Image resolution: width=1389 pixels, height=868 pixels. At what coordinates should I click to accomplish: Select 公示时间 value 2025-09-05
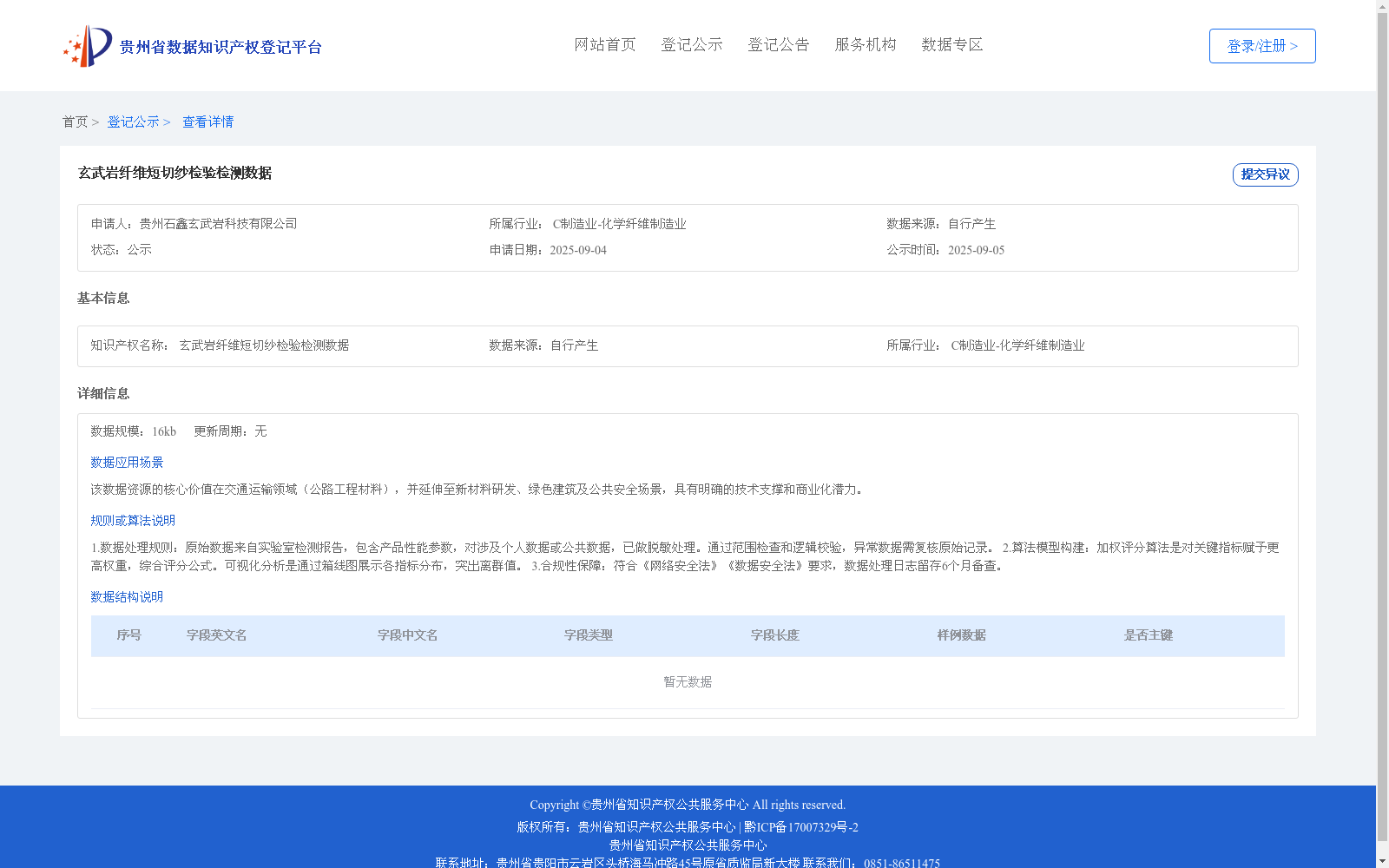pyautogui.click(x=976, y=250)
